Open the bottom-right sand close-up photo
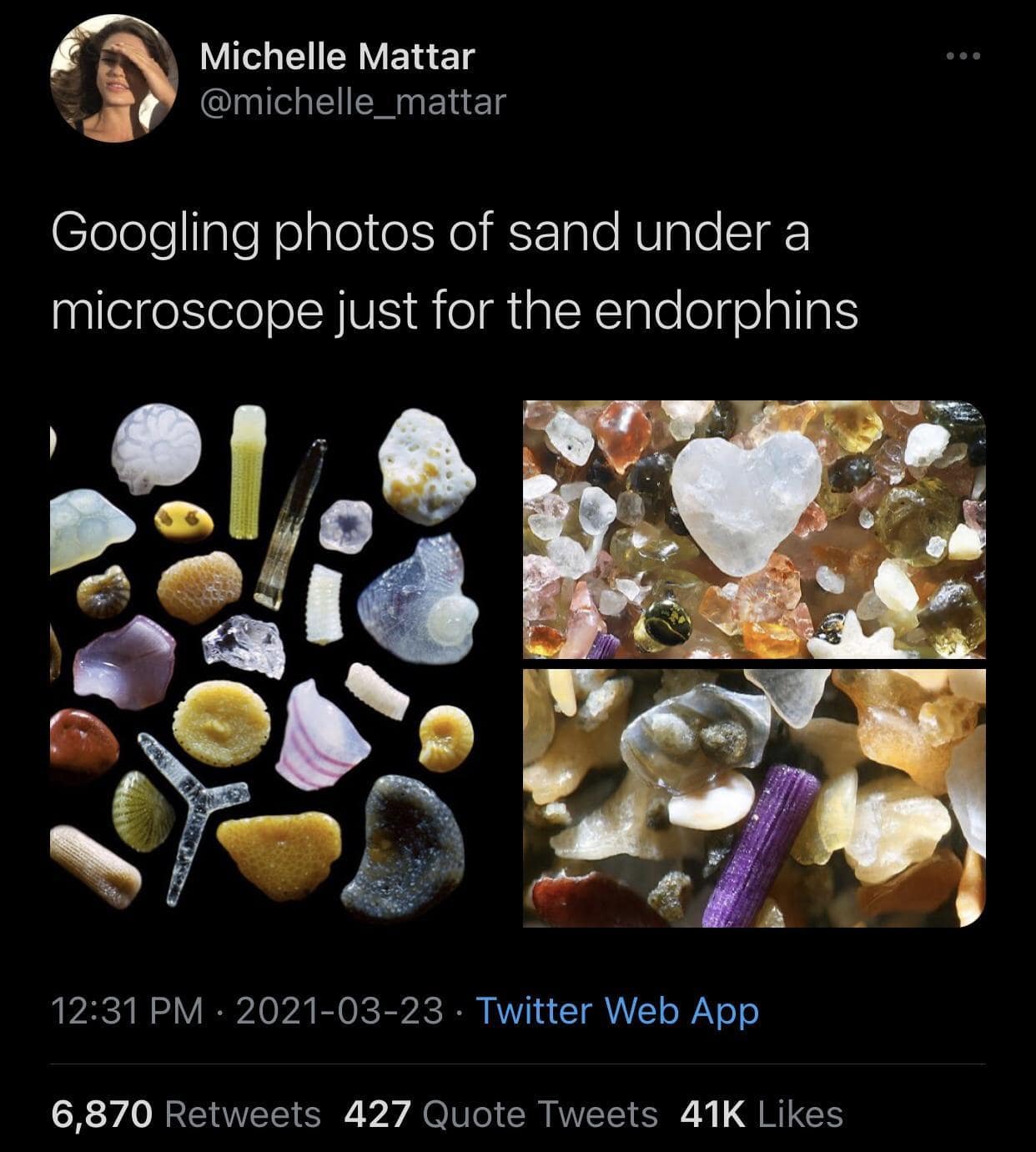 [x=753, y=797]
